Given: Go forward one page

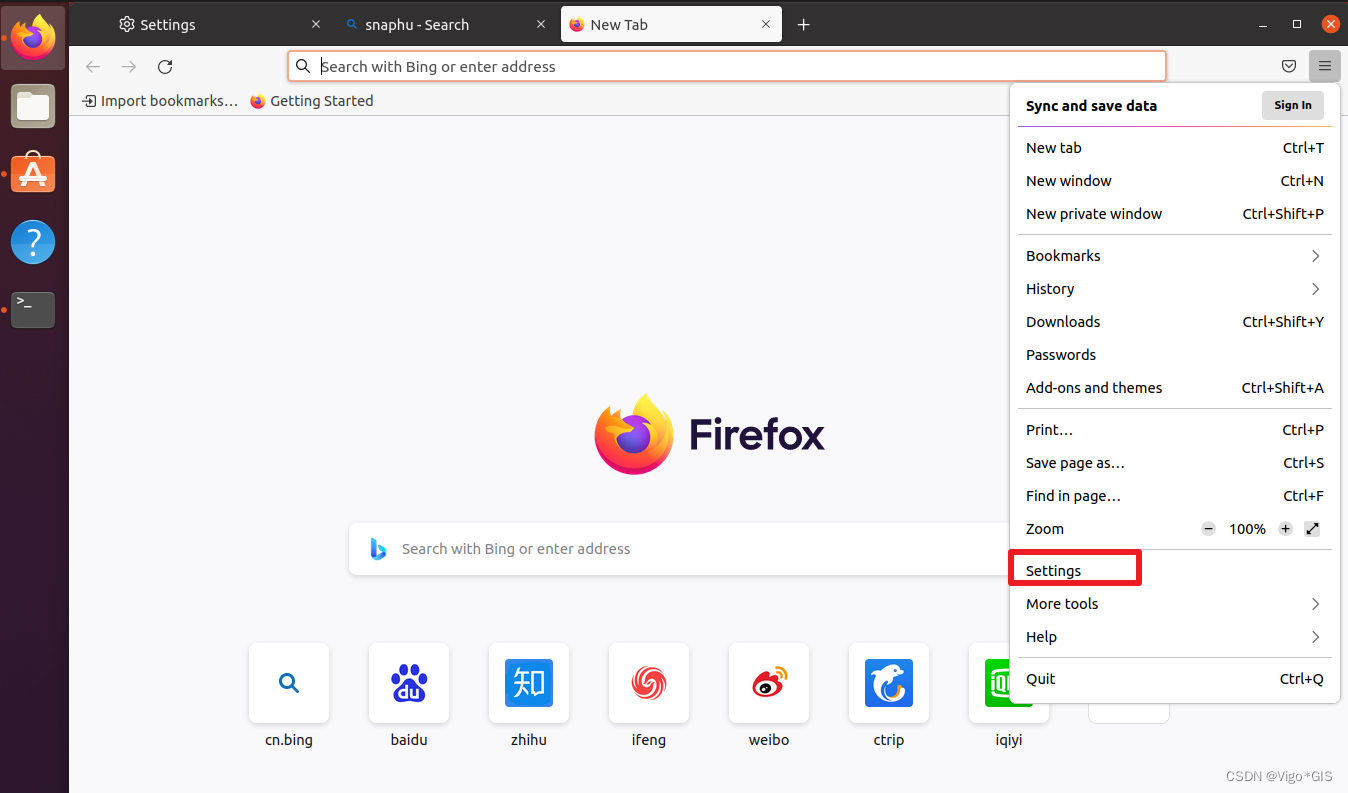Looking at the screenshot, I should 129,66.
